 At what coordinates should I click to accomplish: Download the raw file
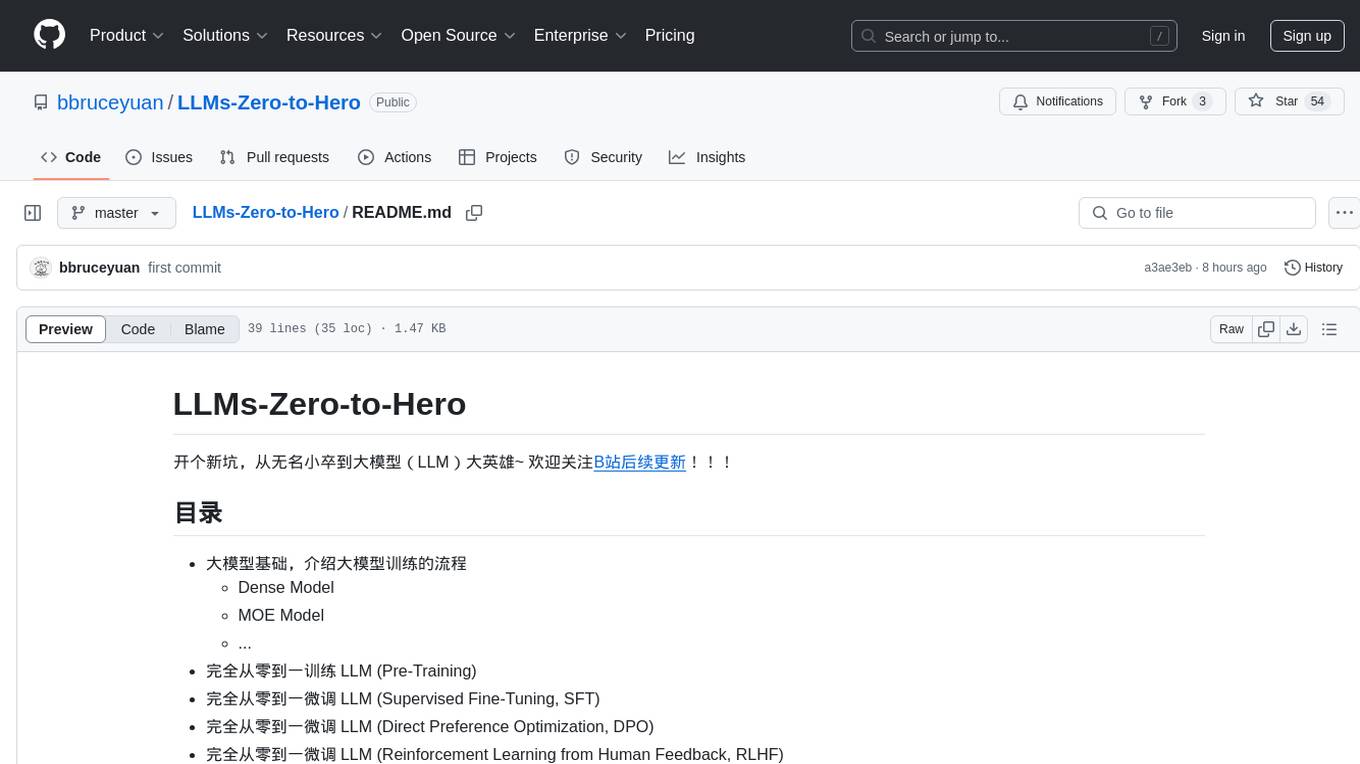tap(1294, 329)
